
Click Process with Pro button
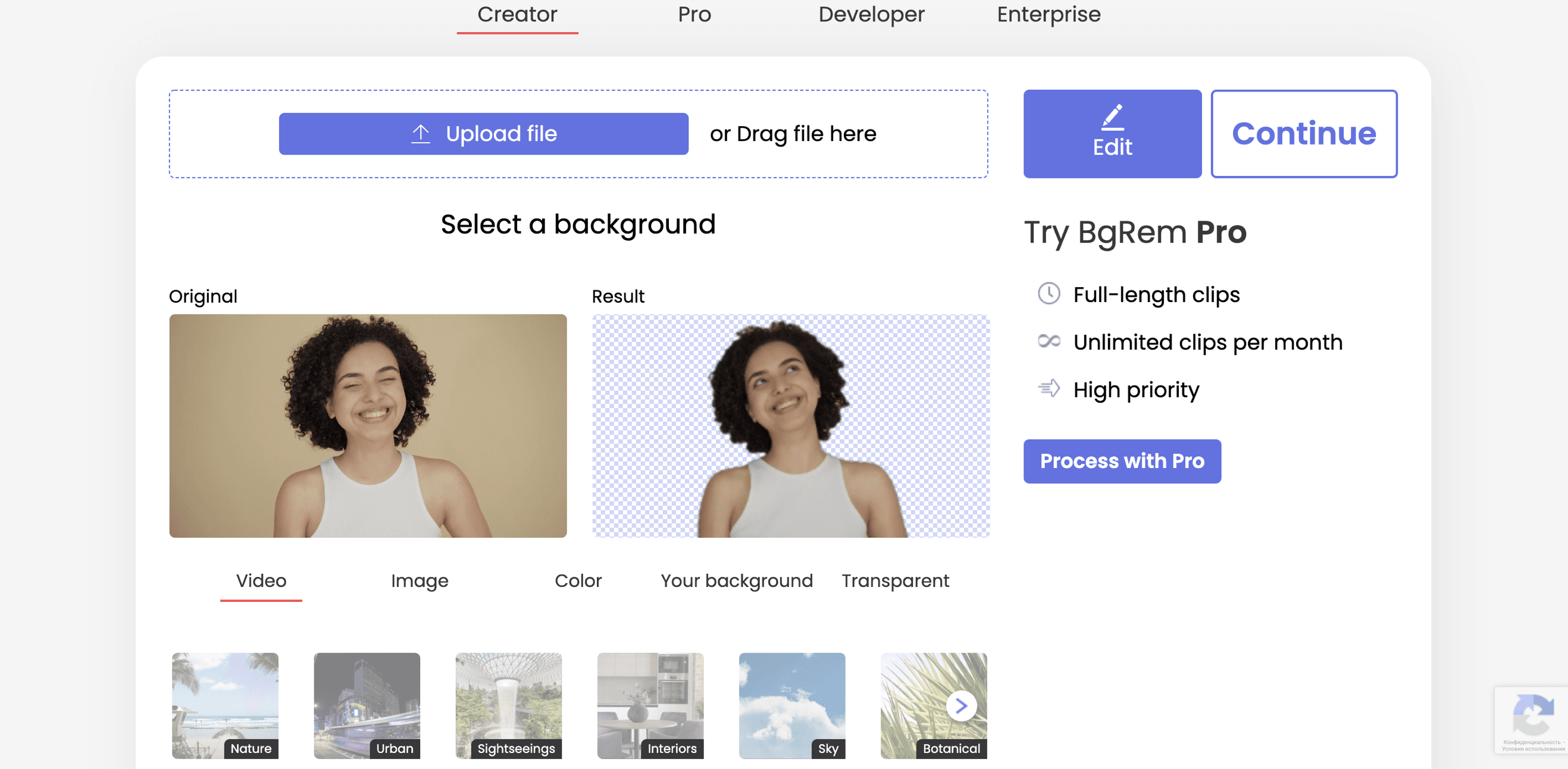point(1122,461)
